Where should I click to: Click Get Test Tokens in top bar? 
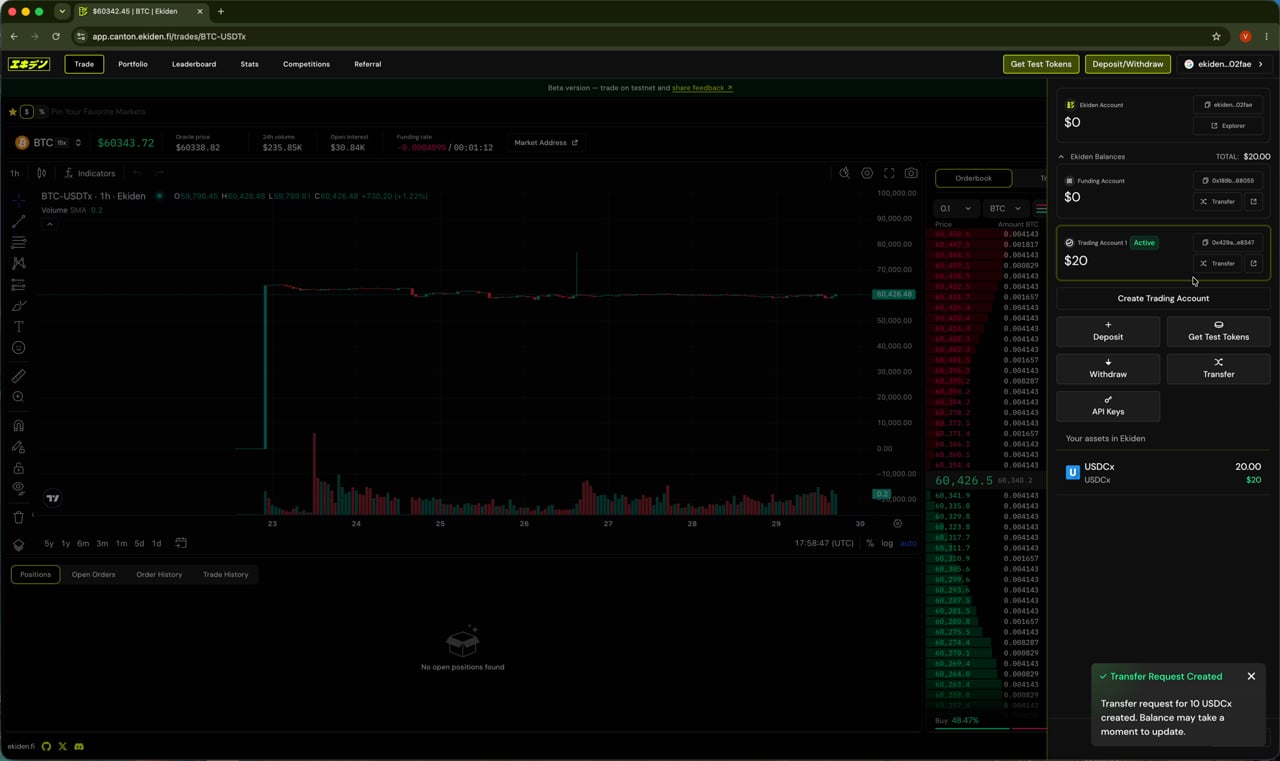[x=1041, y=64]
